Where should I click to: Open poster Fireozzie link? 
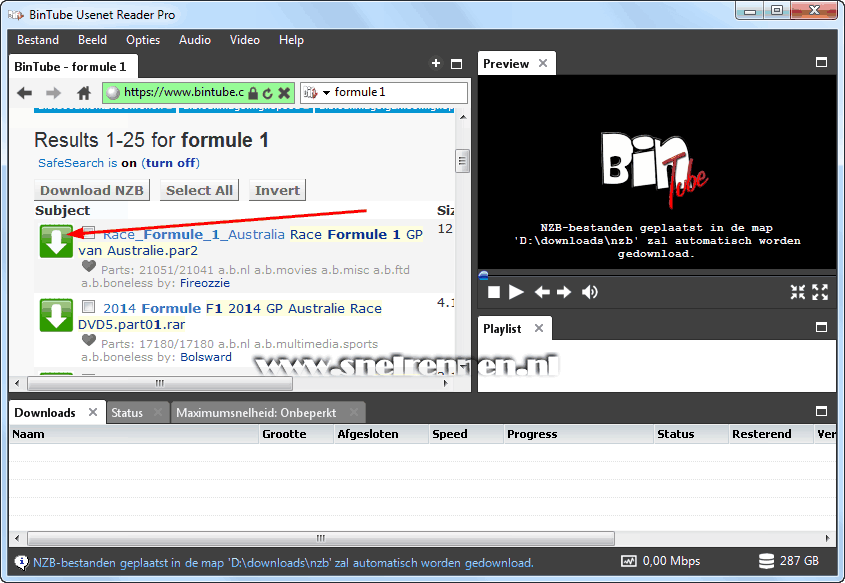point(205,283)
